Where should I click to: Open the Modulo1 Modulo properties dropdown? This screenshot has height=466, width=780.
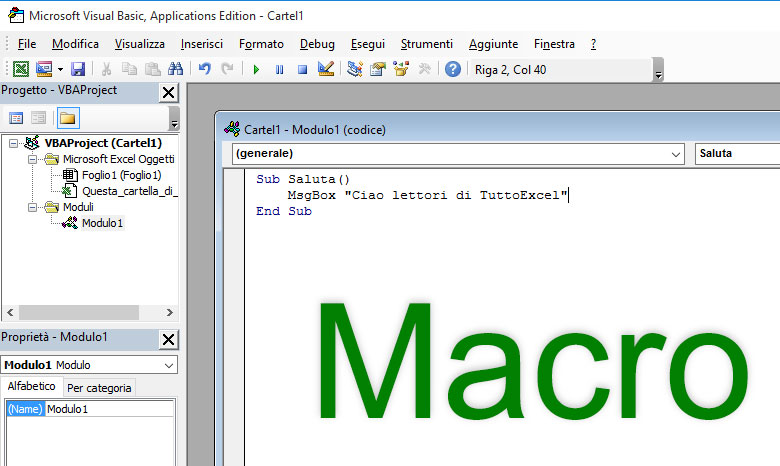point(89,365)
